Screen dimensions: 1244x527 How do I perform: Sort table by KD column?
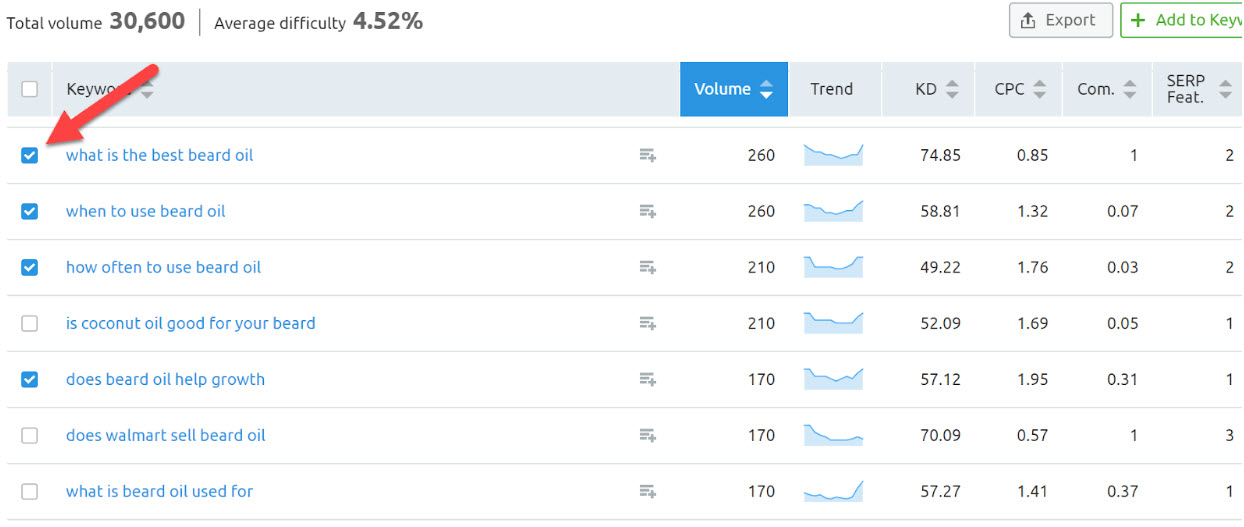(936, 89)
